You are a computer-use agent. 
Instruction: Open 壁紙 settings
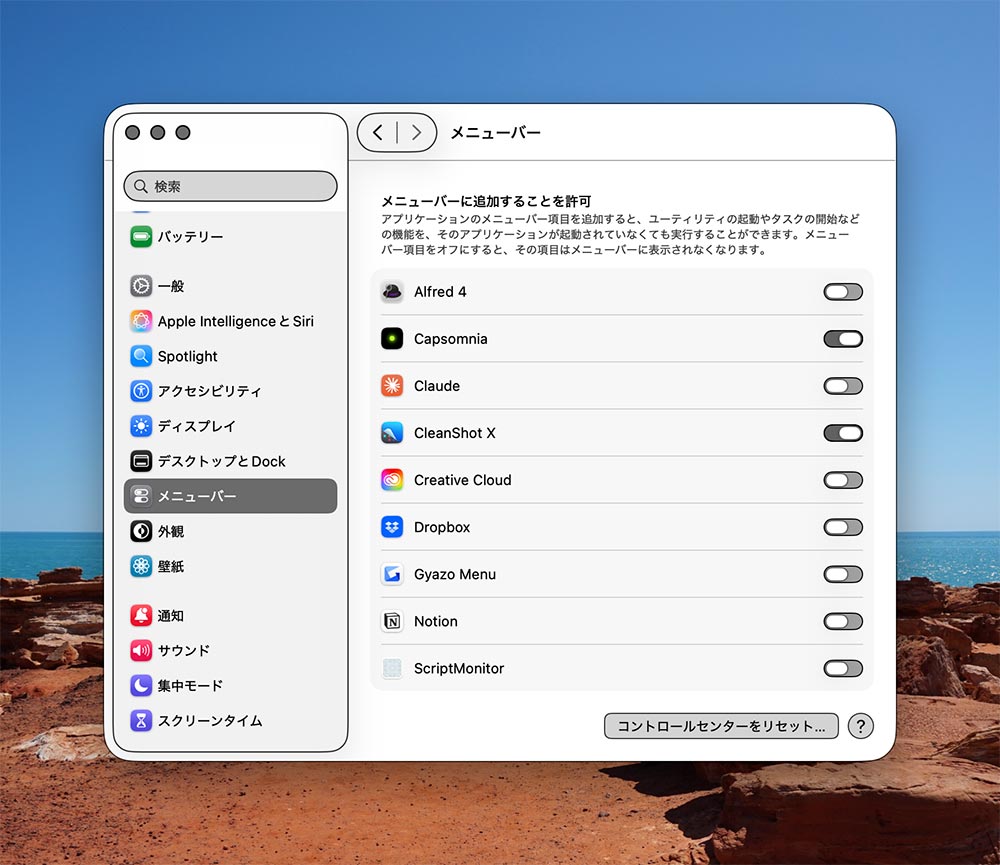[230, 566]
